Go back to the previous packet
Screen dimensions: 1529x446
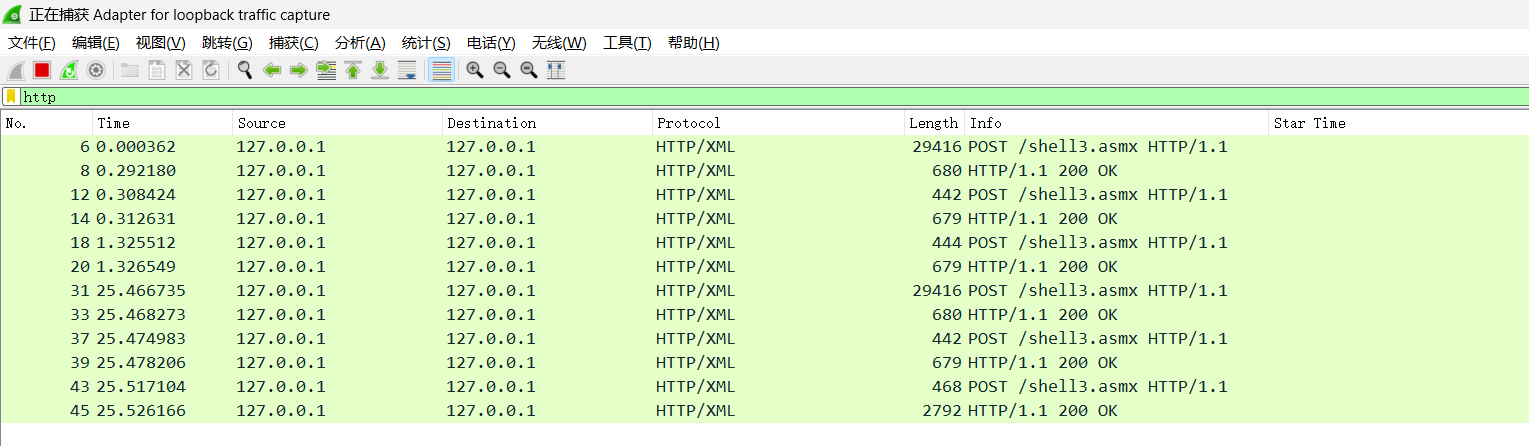[271, 70]
